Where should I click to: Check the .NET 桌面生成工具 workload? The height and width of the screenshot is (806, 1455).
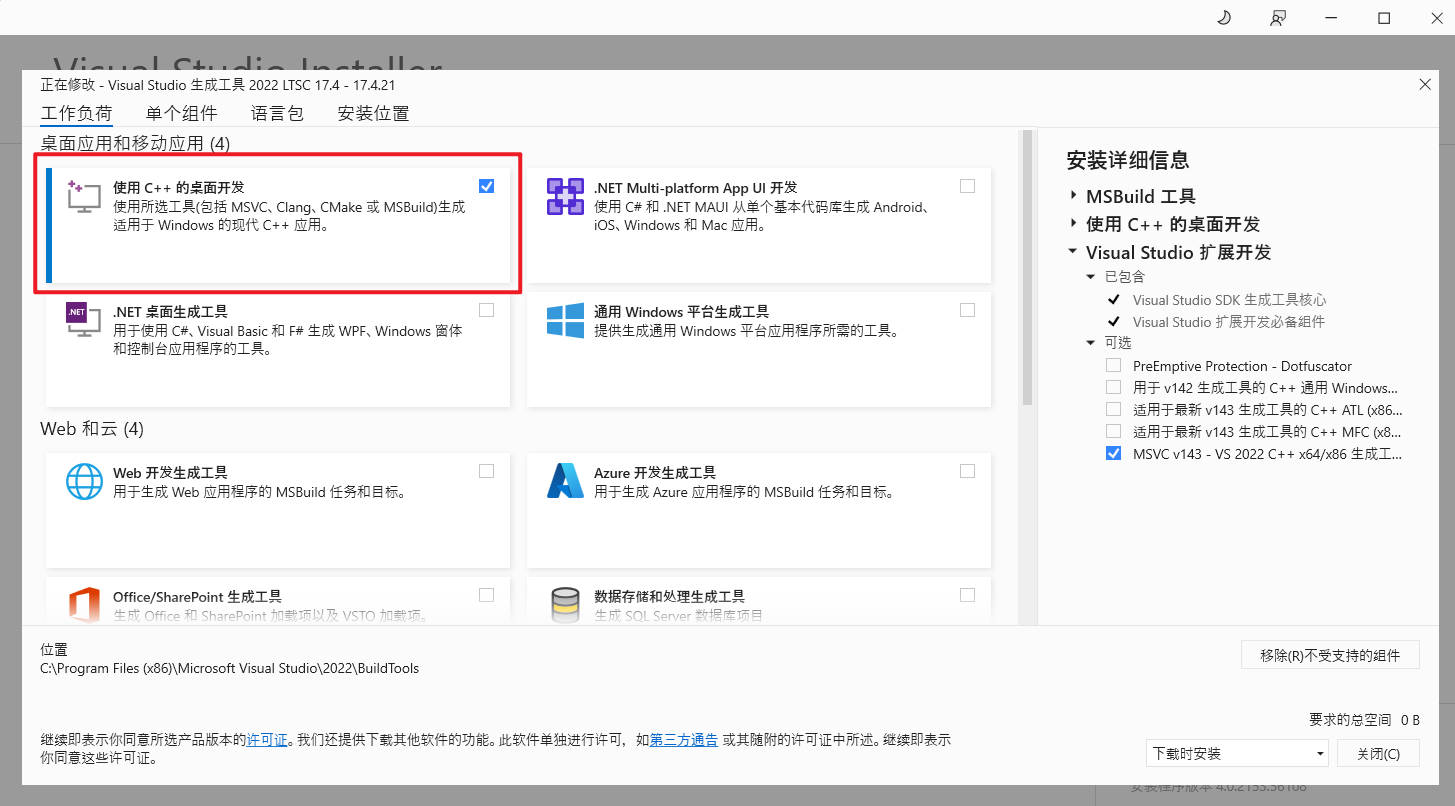tap(486, 310)
